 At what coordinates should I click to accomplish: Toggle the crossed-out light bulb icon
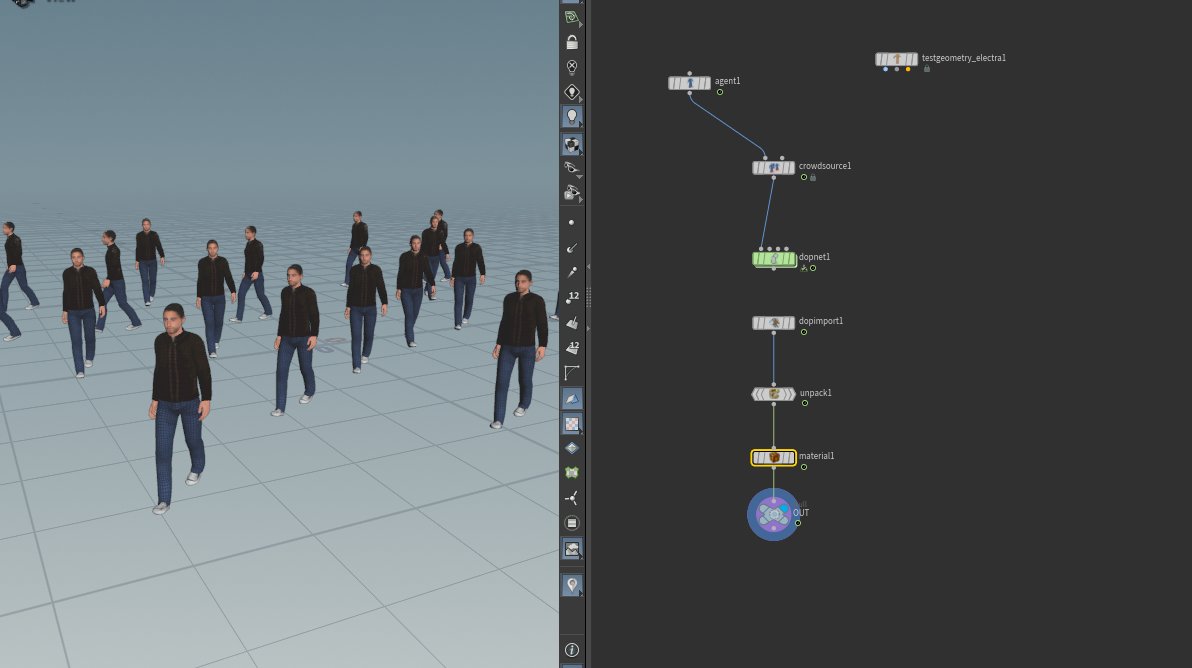[x=572, y=67]
